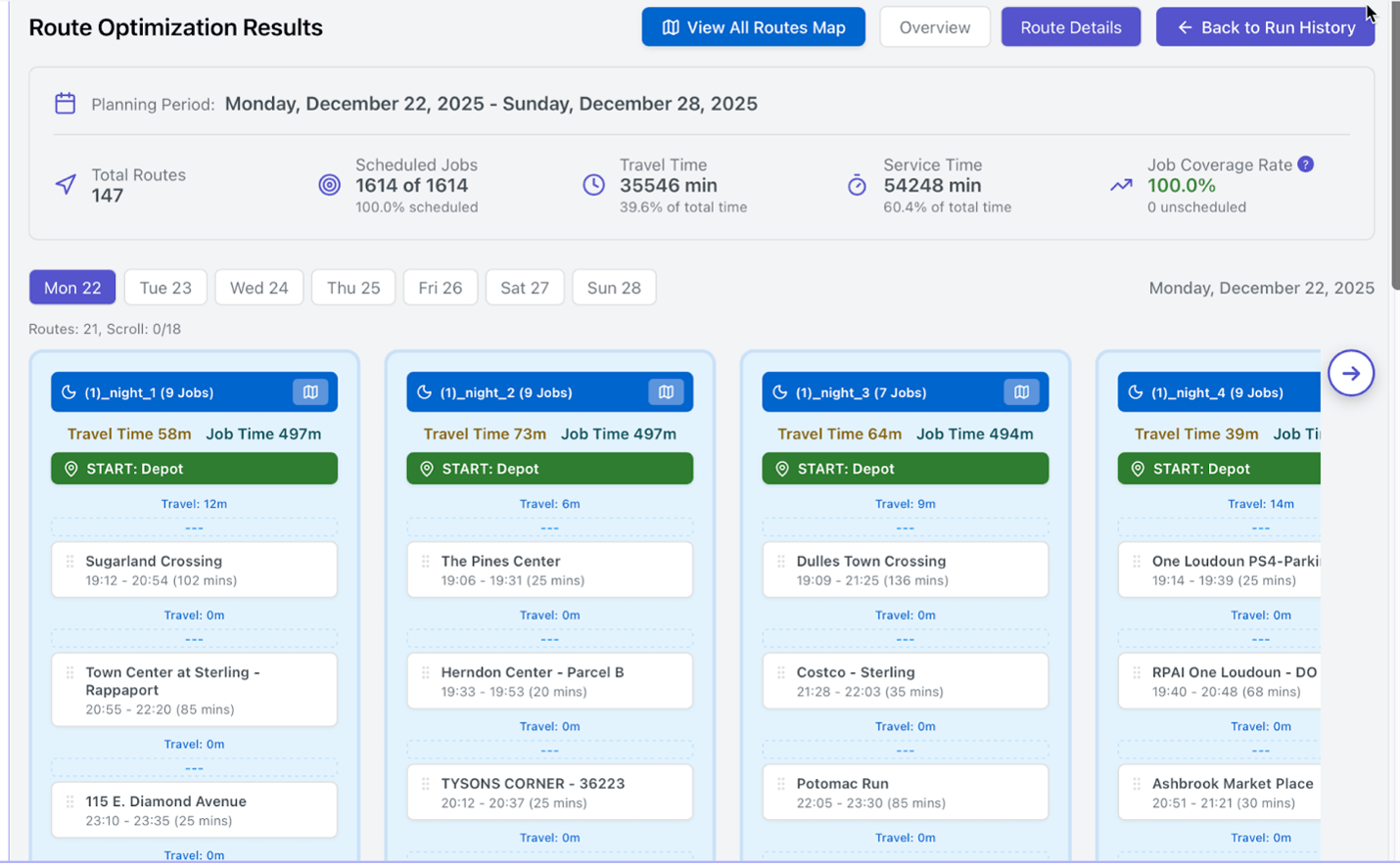Click the Job Coverage Rate help icon
Image resolution: width=1400 pixels, height=867 pixels.
click(x=1305, y=164)
